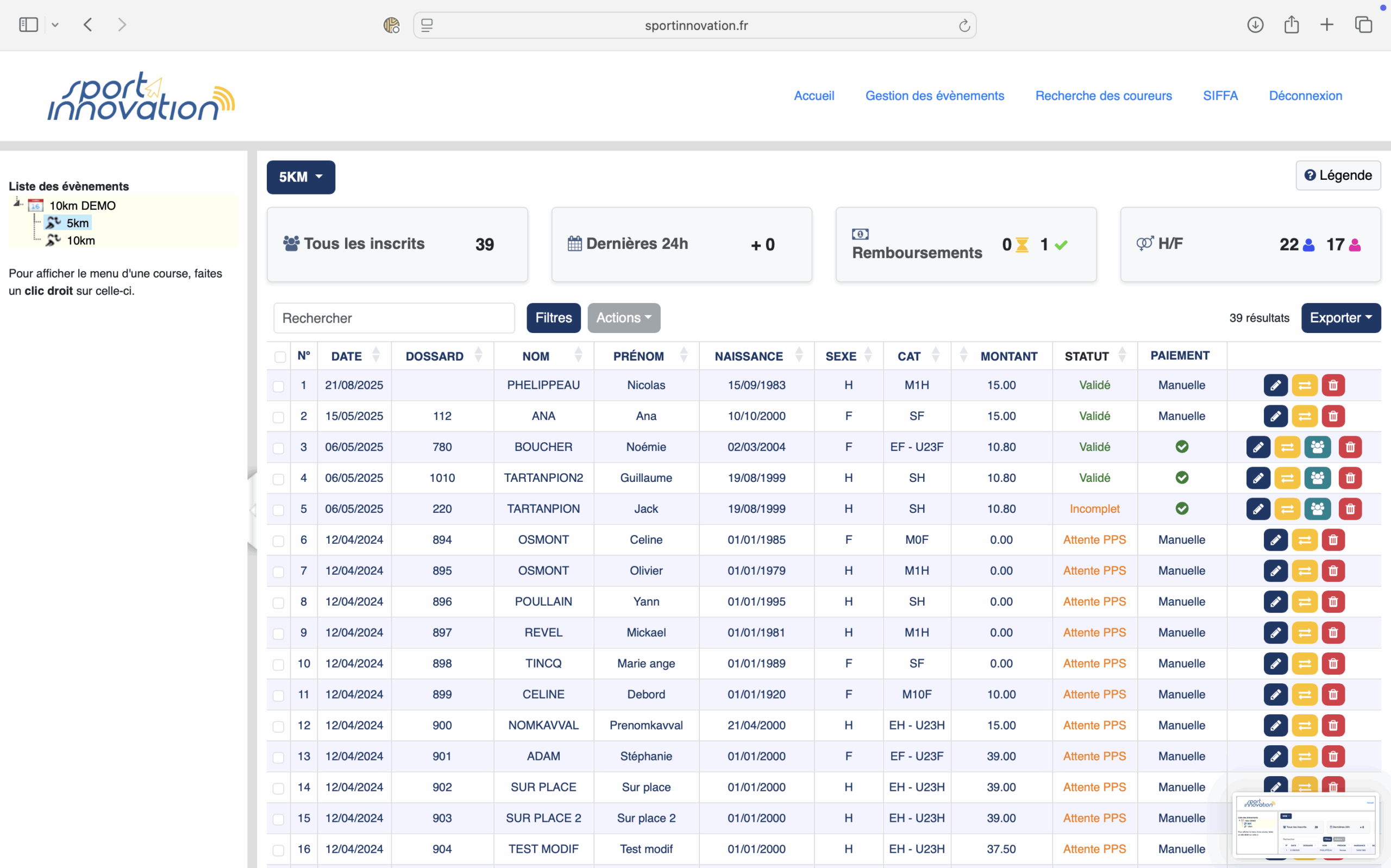Click the delete icon for OSMONT Celine row
Viewport: 1391px width, 868px height.
pyautogui.click(x=1333, y=540)
